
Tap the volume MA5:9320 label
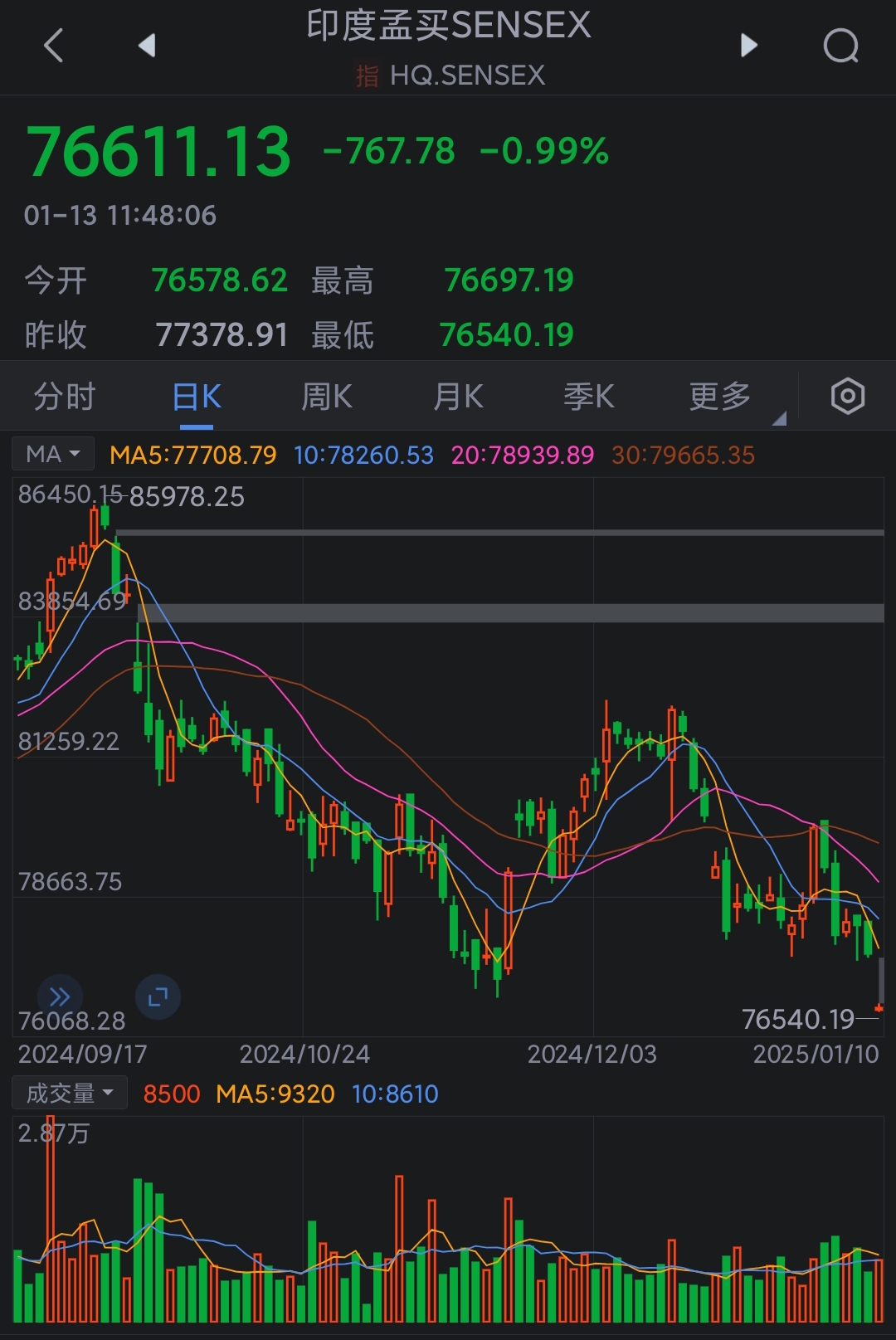275,1094
